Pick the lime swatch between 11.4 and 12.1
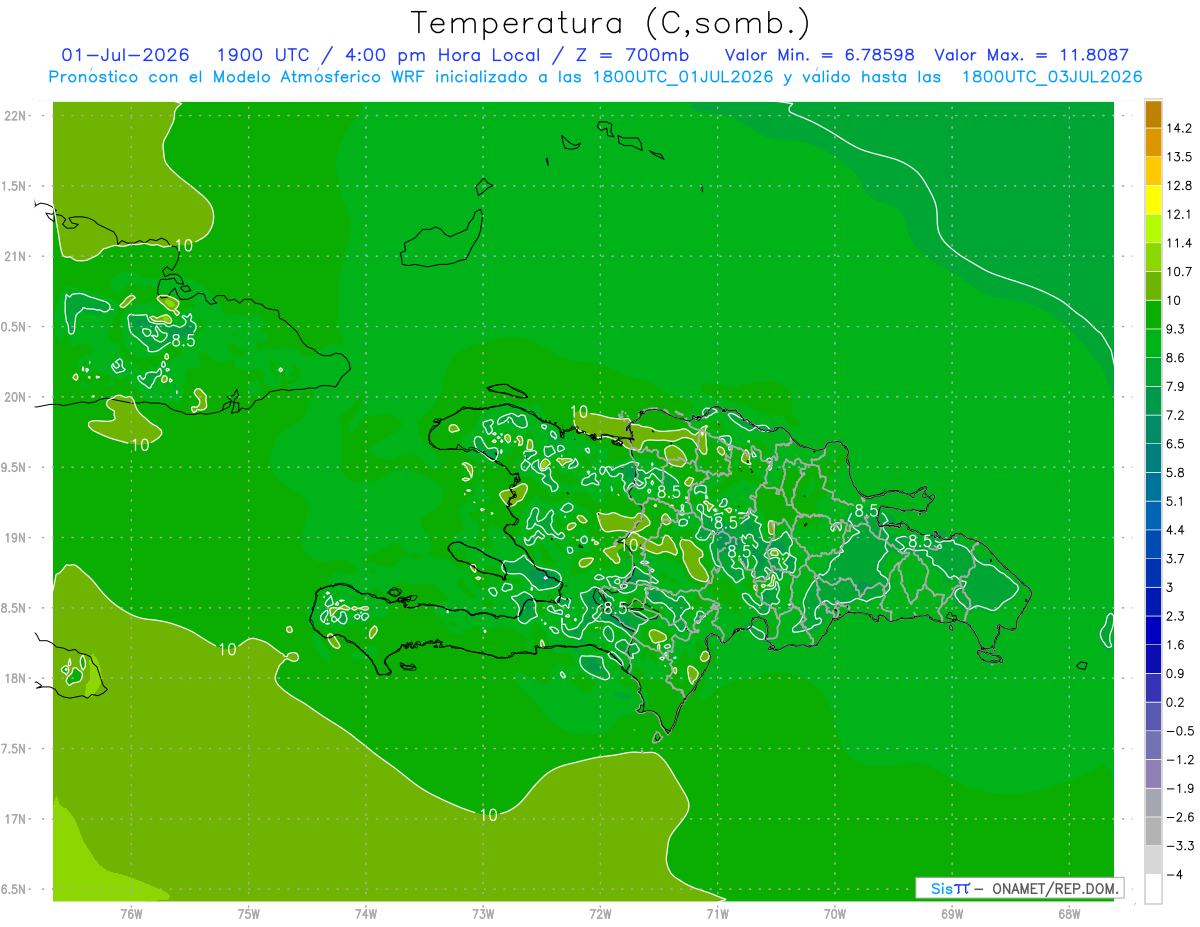Screen dimensions: 1200x927 pos(1153,229)
